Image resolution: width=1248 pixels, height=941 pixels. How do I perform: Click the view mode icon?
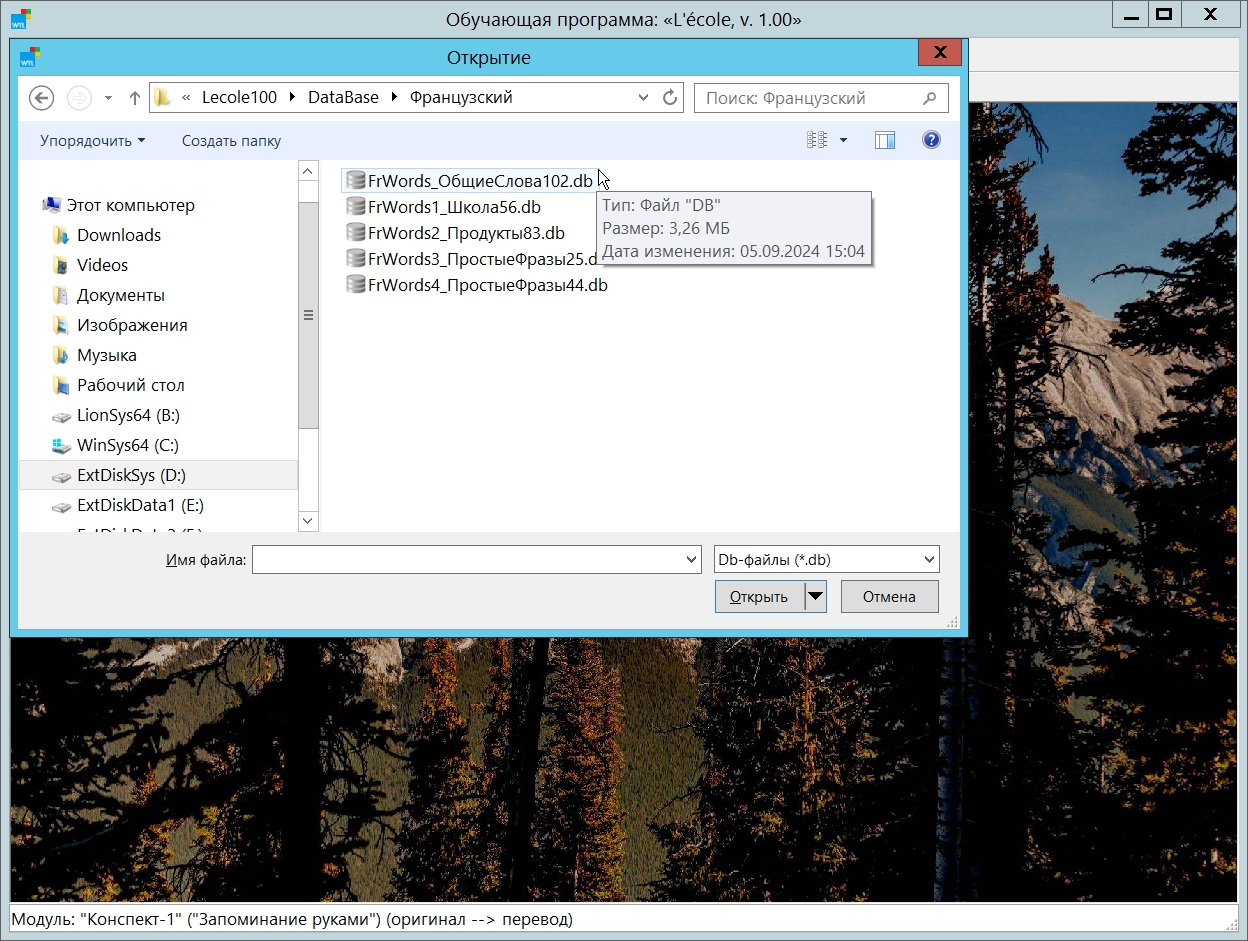(x=817, y=140)
